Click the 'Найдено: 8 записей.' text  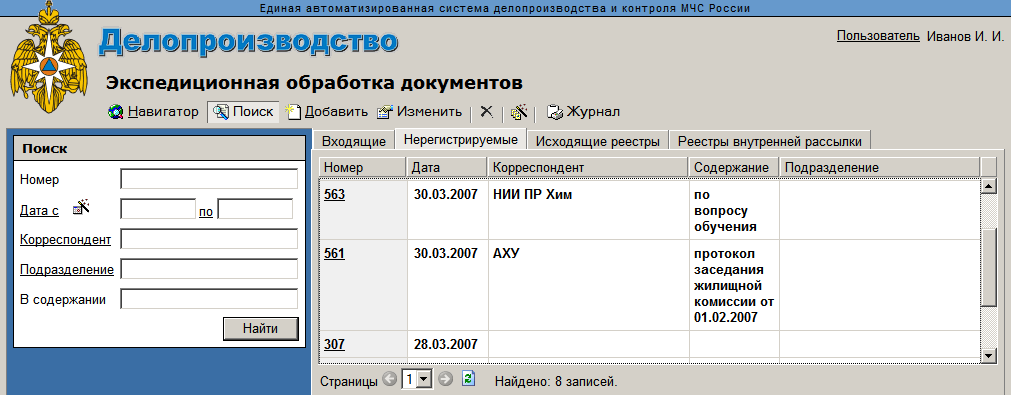point(556,381)
